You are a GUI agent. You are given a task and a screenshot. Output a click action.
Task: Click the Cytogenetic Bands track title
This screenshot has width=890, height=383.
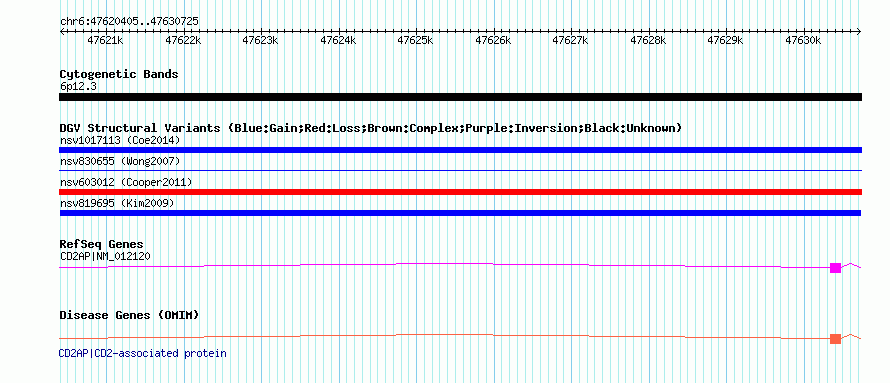click(x=119, y=74)
